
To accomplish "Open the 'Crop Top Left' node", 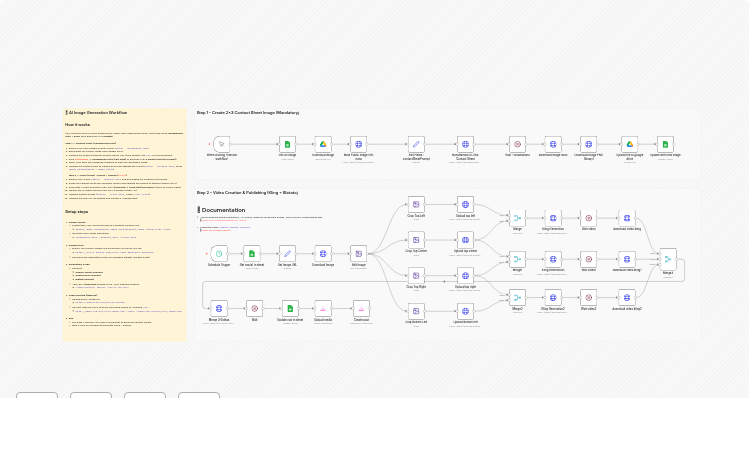I will (x=416, y=204).
